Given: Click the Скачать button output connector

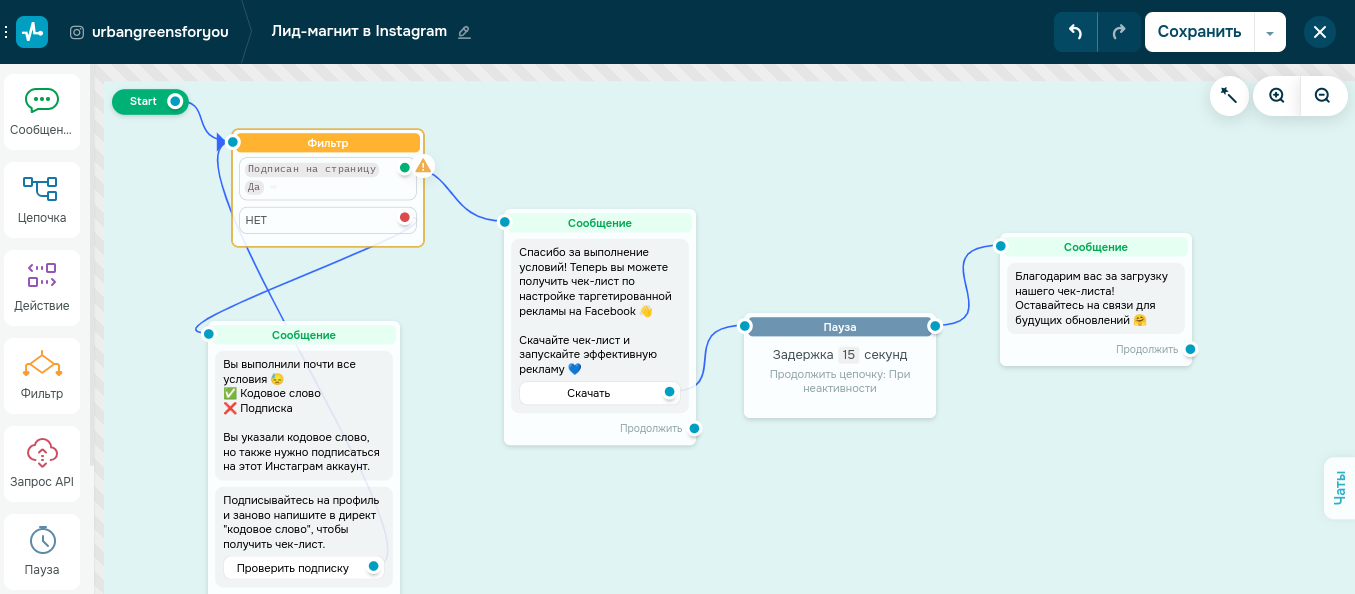Looking at the screenshot, I should tap(670, 392).
